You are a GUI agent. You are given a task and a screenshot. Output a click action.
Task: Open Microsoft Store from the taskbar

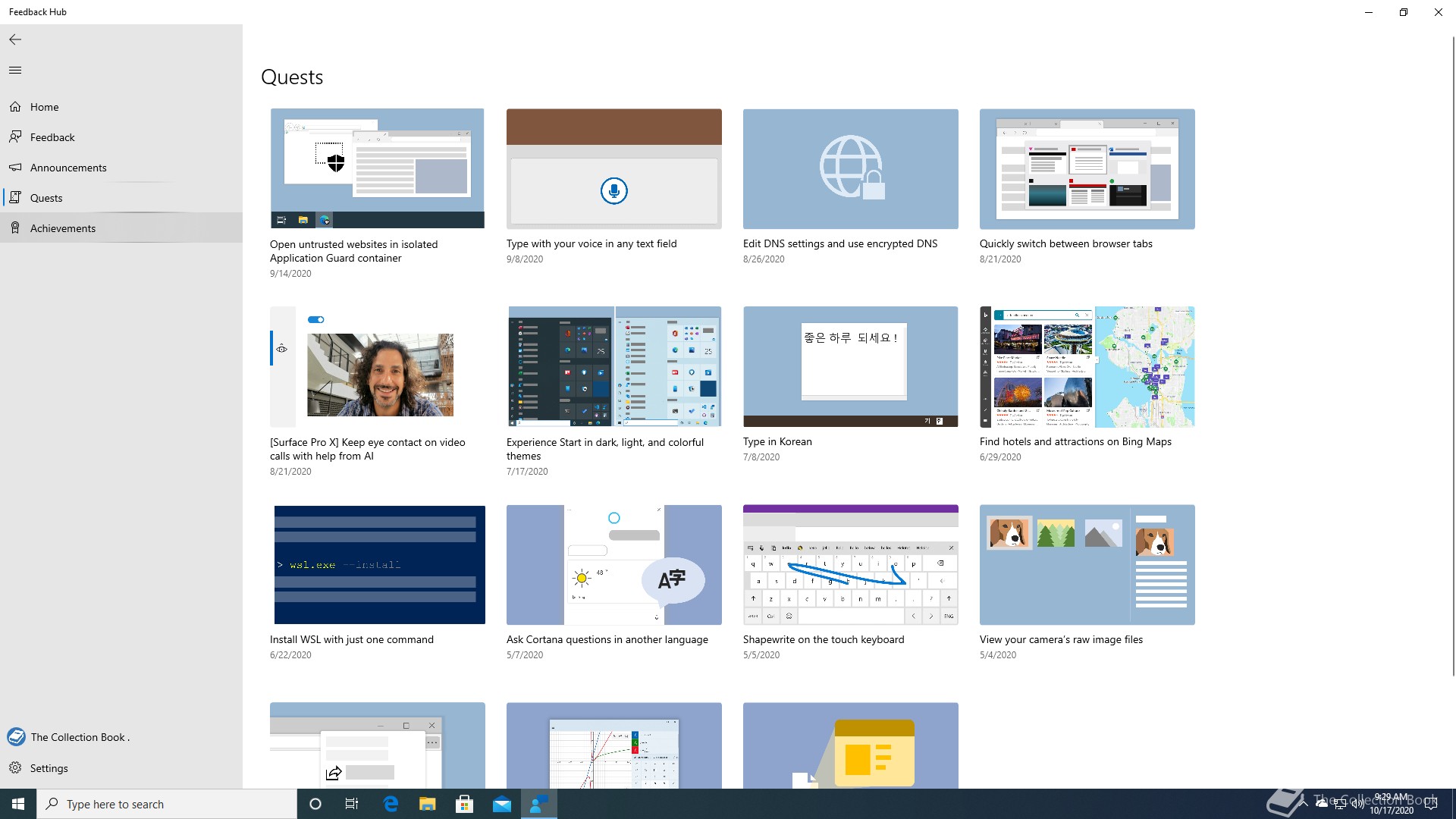[x=464, y=804]
